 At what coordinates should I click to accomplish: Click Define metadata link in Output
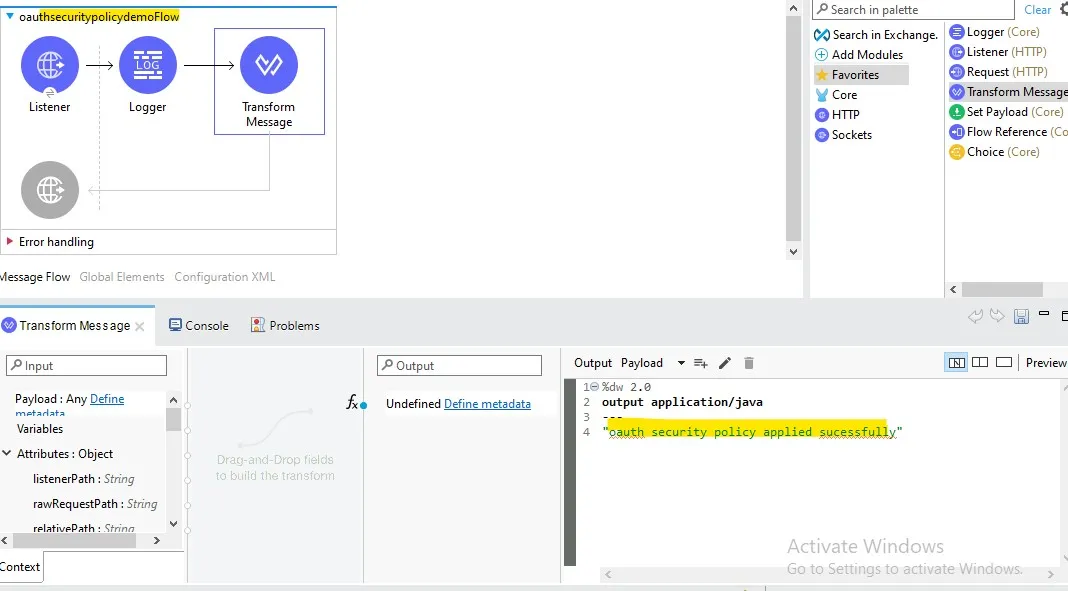[487, 404]
